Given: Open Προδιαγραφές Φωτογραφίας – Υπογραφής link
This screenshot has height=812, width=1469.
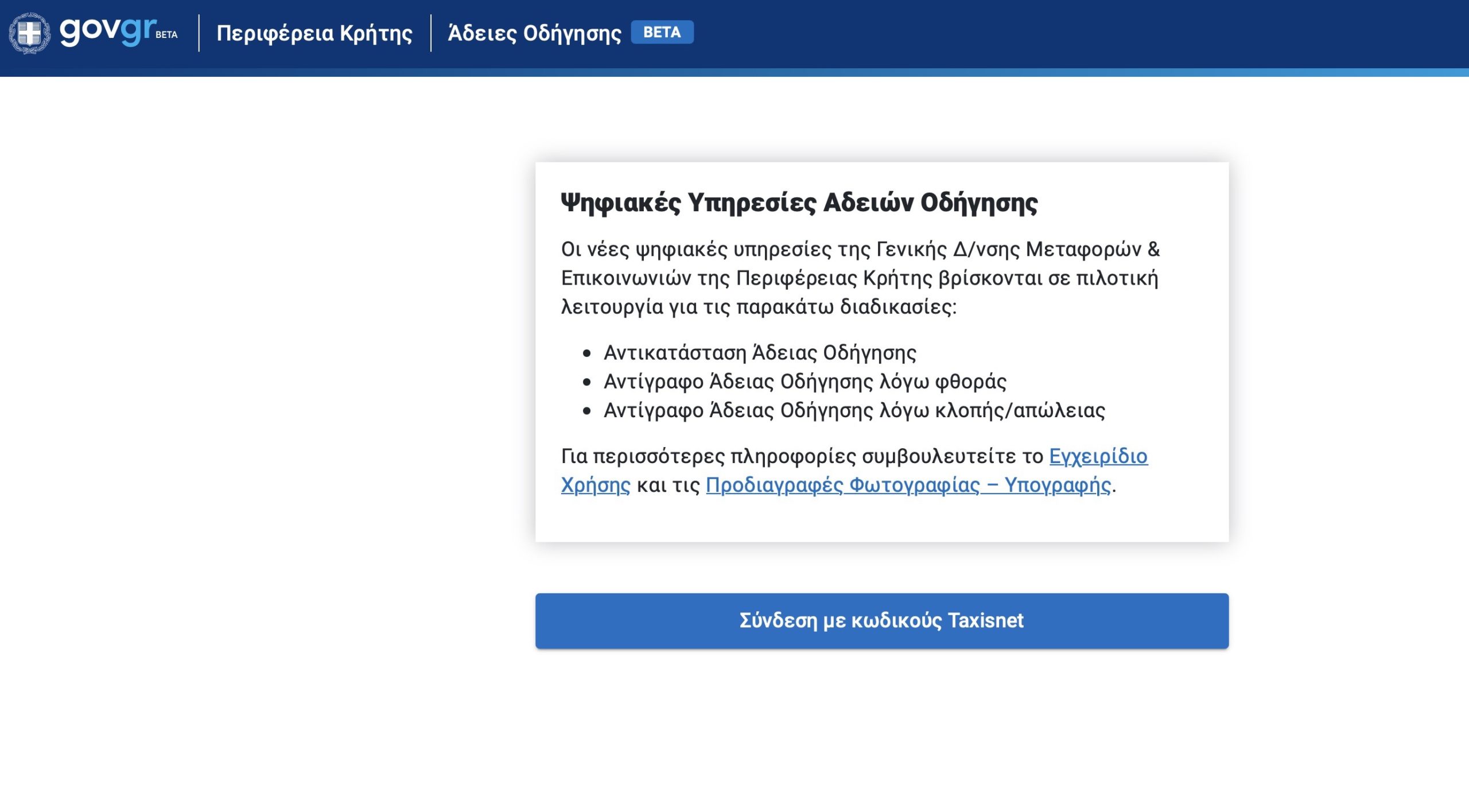Looking at the screenshot, I should 908,485.
